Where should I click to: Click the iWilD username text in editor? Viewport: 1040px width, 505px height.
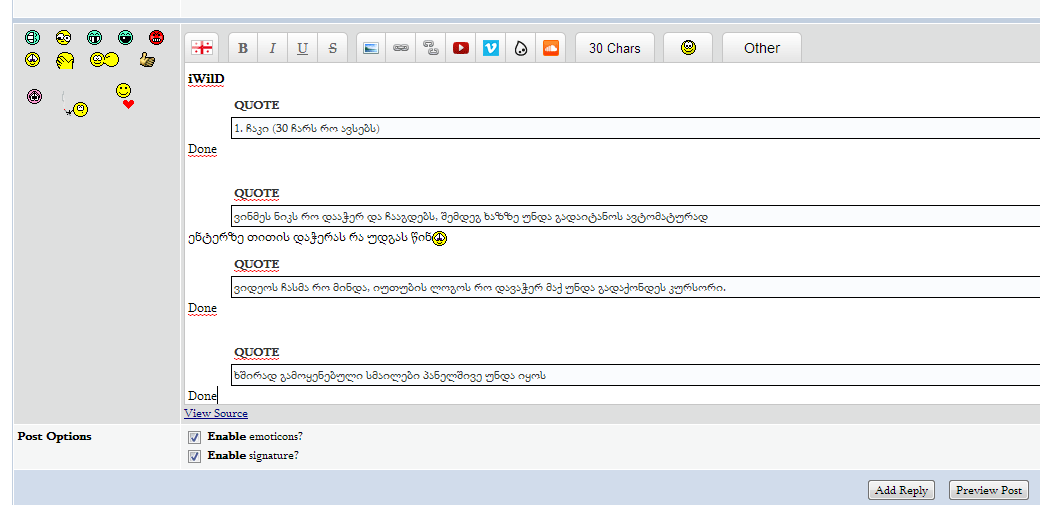(206, 80)
